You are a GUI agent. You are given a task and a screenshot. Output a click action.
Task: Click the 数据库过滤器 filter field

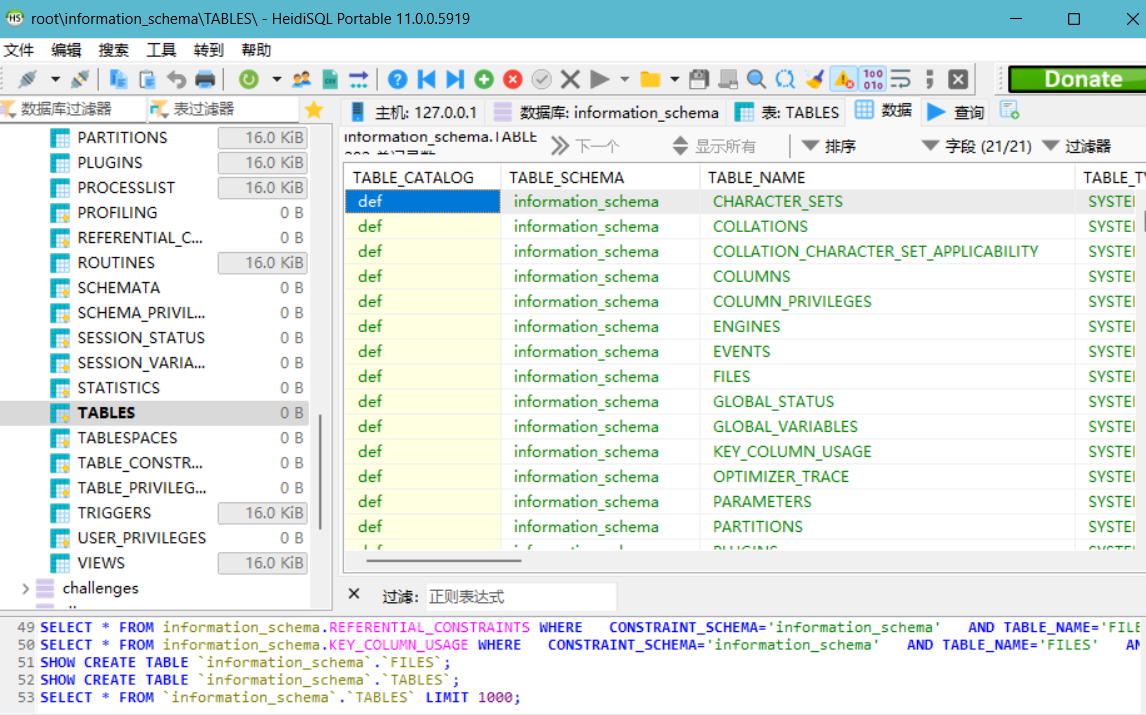73,110
